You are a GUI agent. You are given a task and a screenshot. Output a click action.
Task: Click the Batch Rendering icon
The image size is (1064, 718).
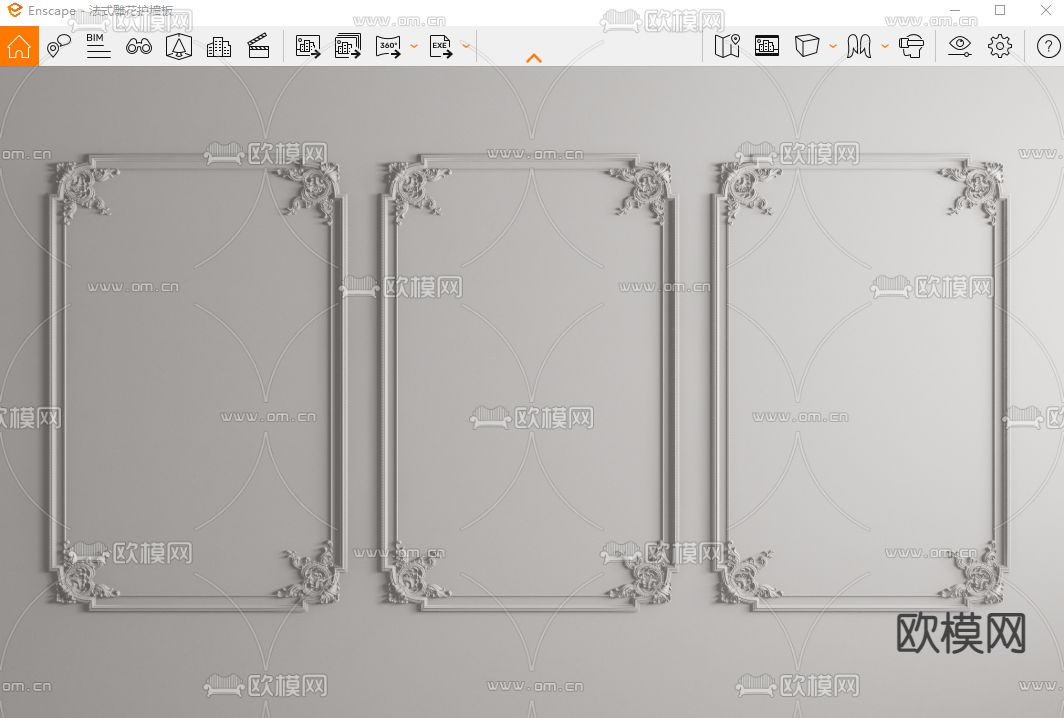[x=348, y=46]
